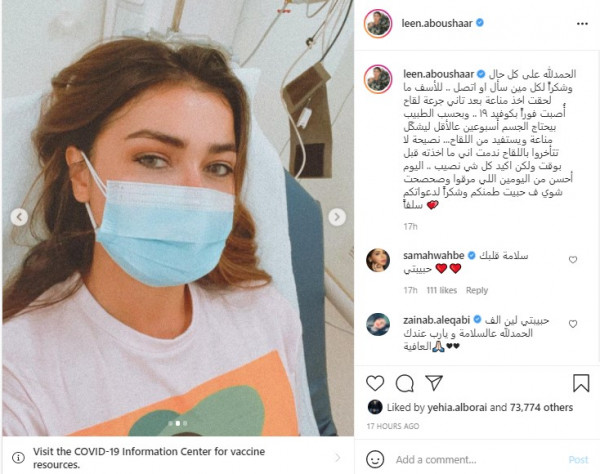
Task: Click the Add a comment field
Action: pyautogui.click(x=478, y=459)
